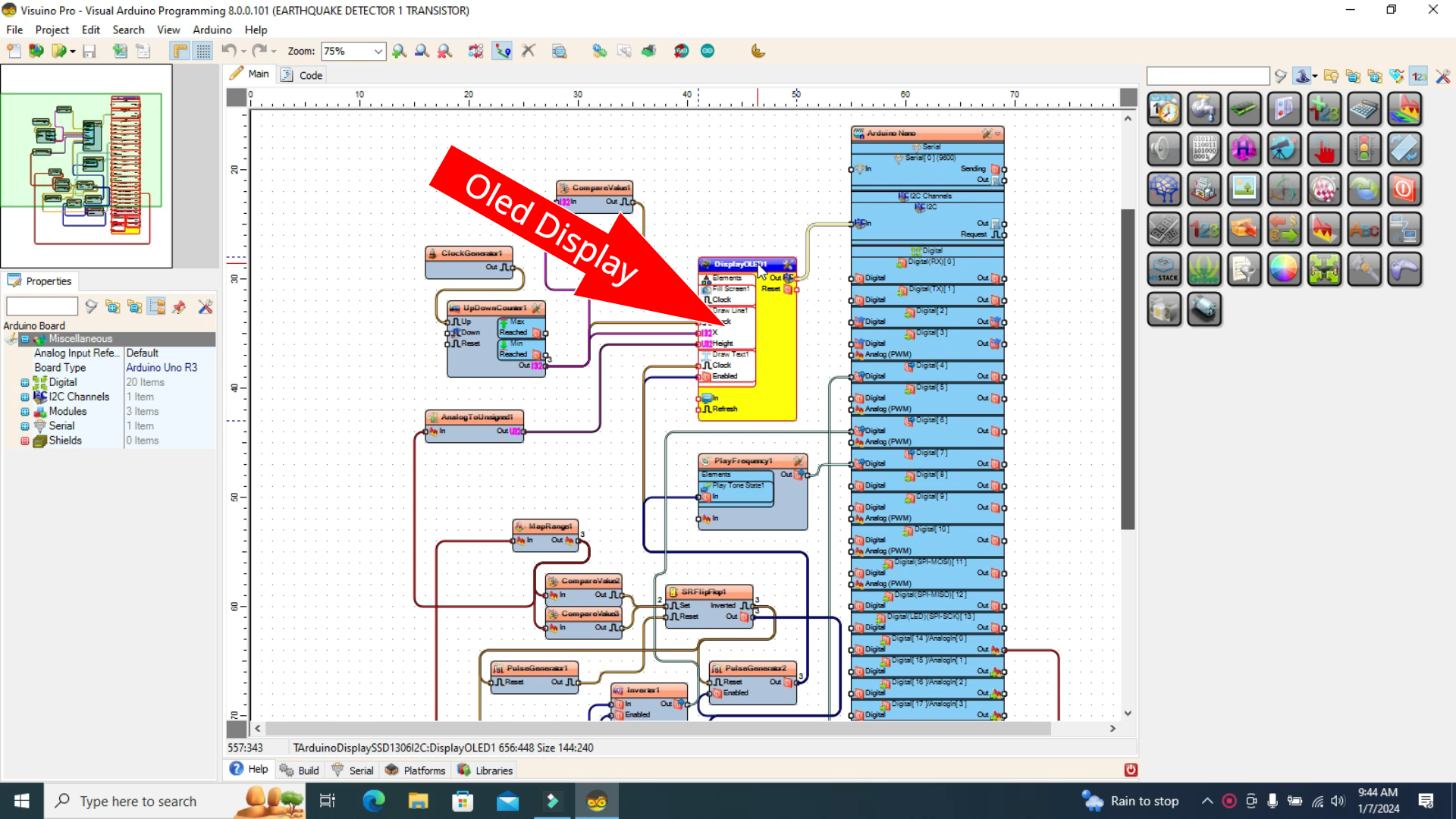Click the teal Arduino logo icon
Screen dimensions: 1456x819
point(708,51)
